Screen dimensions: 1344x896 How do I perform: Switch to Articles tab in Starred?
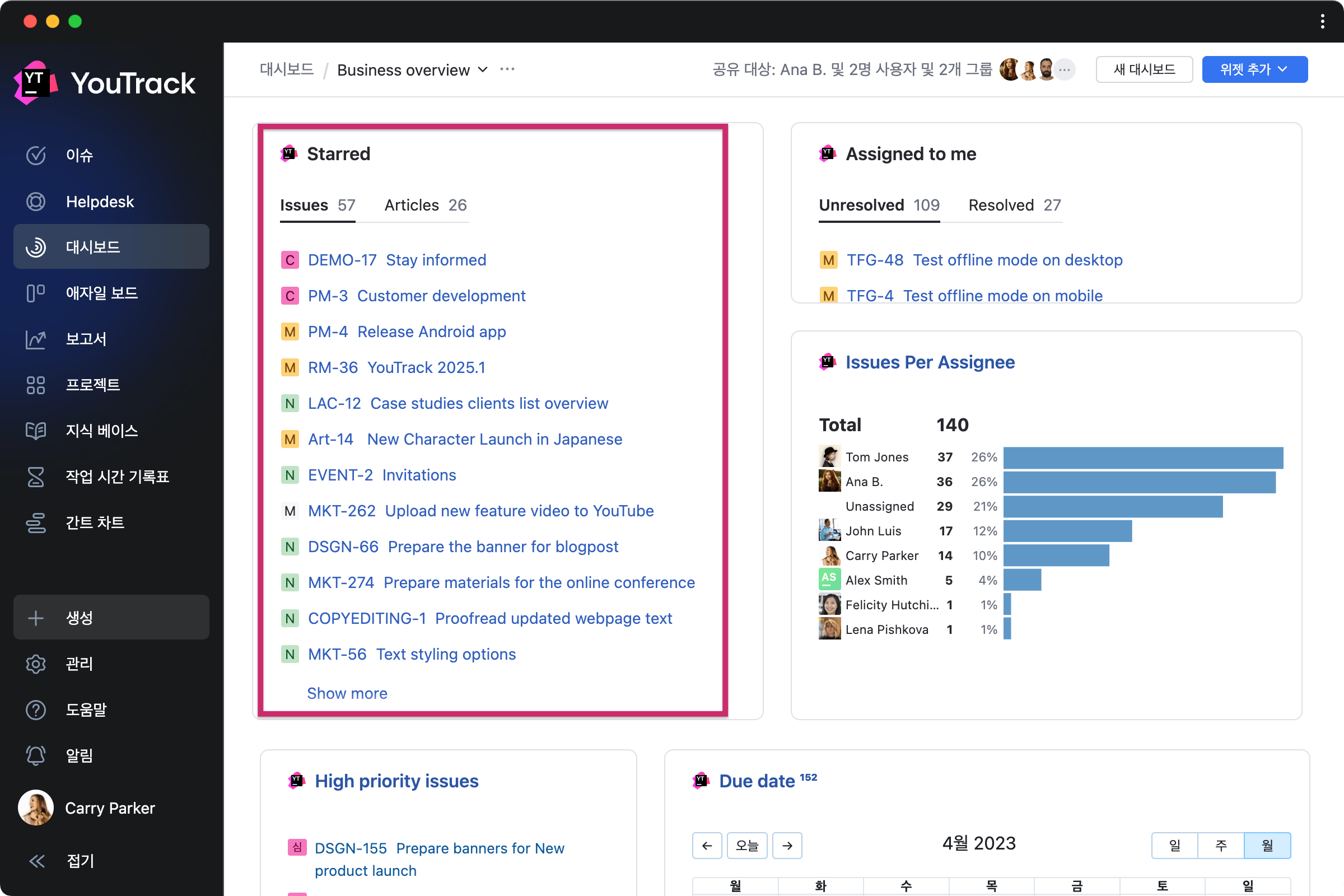pos(425,205)
